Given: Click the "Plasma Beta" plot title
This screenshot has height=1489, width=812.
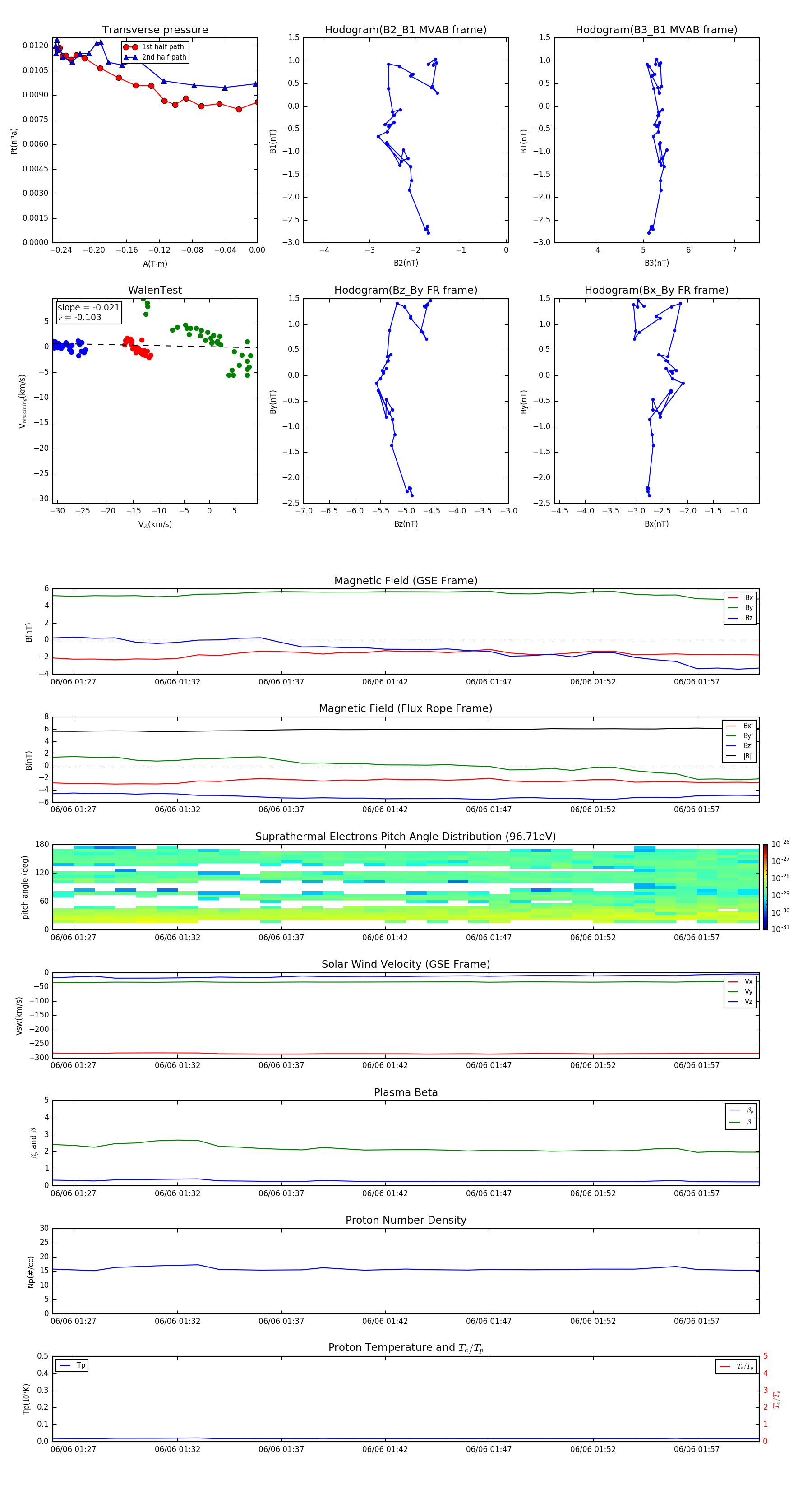Looking at the screenshot, I should pyautogui.click(x=406, y=1092).
